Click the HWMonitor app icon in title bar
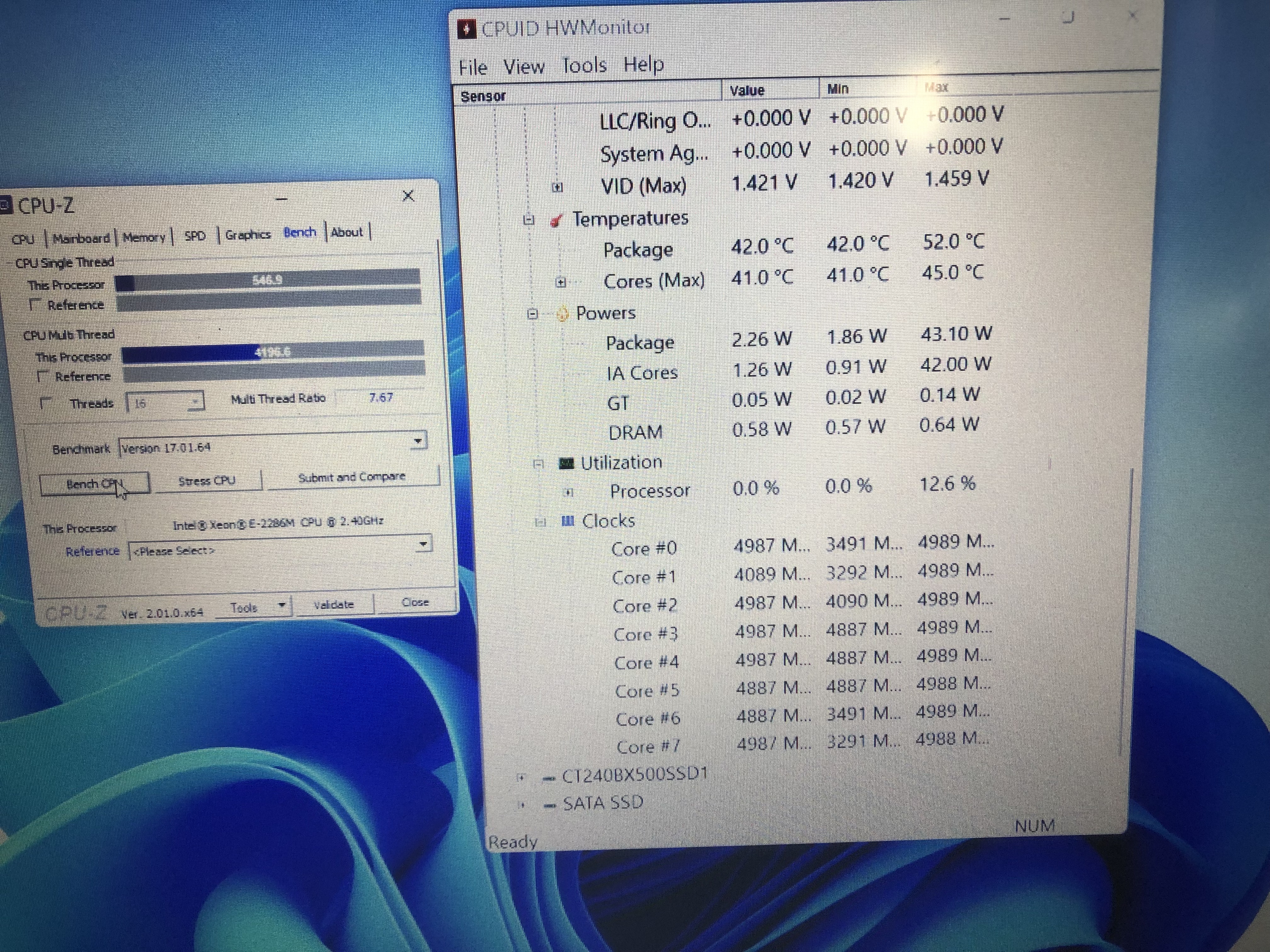This screenshot has width=1270, height=952. tap(467, 29)
